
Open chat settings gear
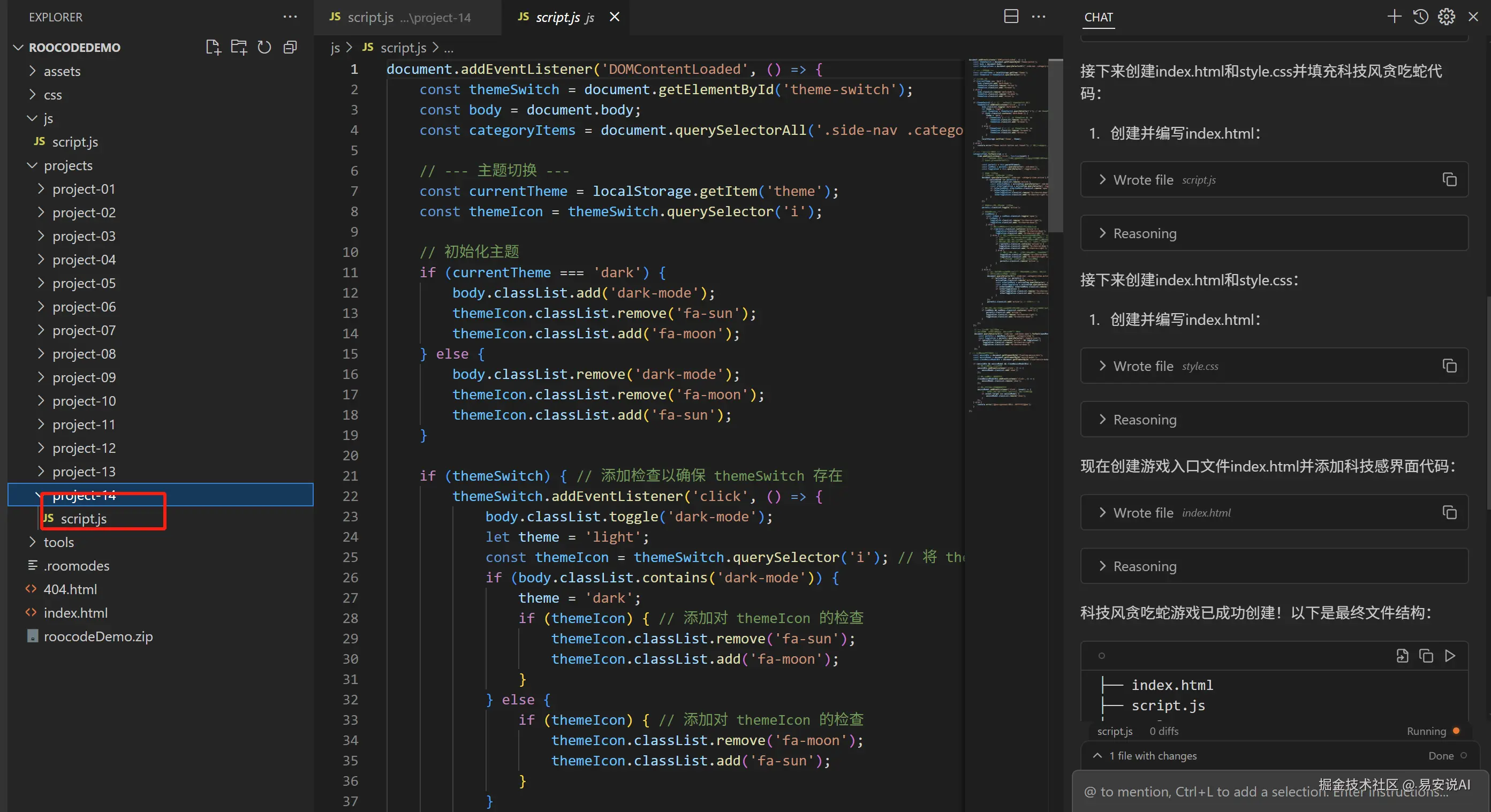click(x=1447, y=17)
